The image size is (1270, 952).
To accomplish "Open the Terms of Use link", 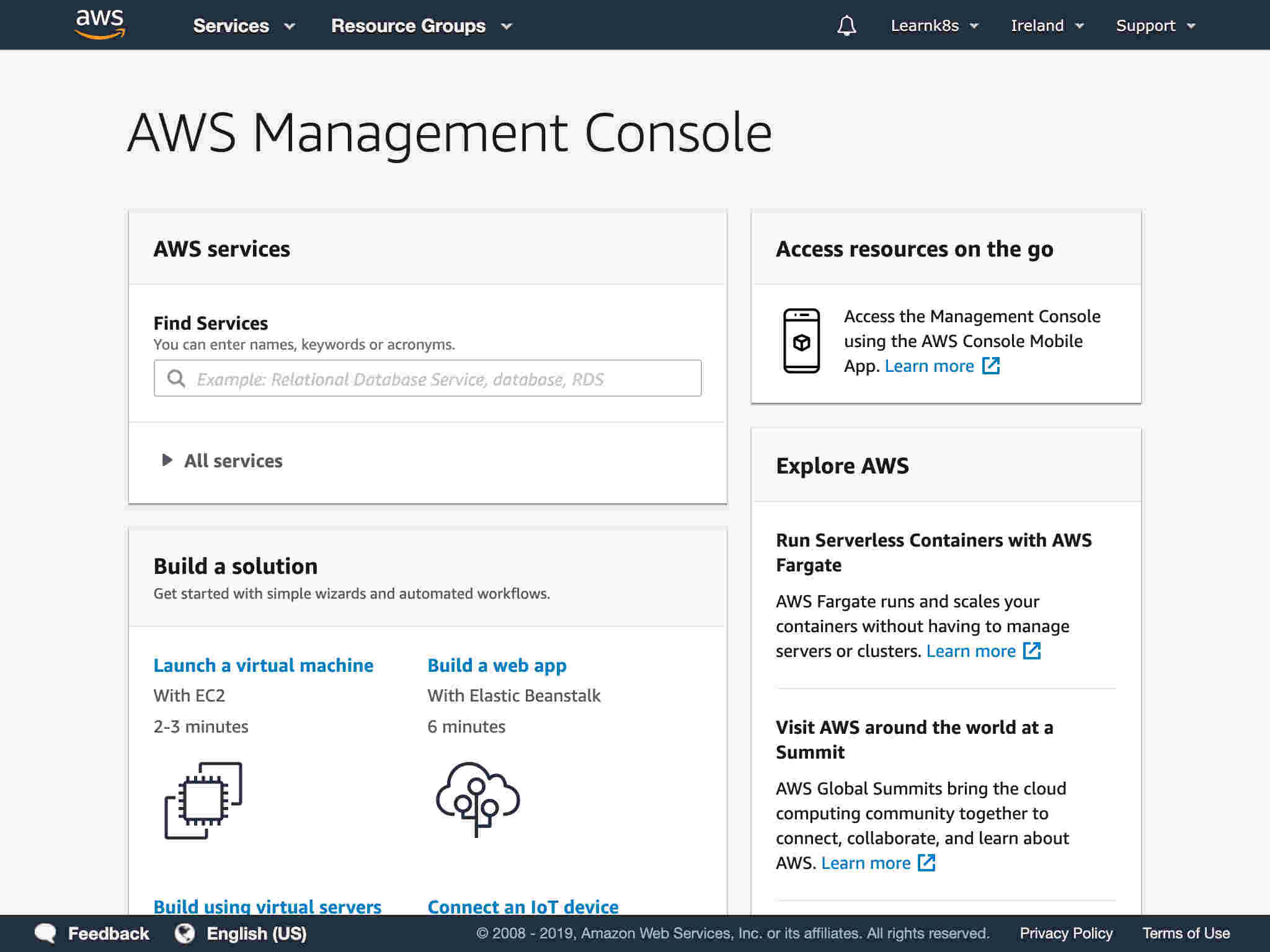I will 1186,933.
